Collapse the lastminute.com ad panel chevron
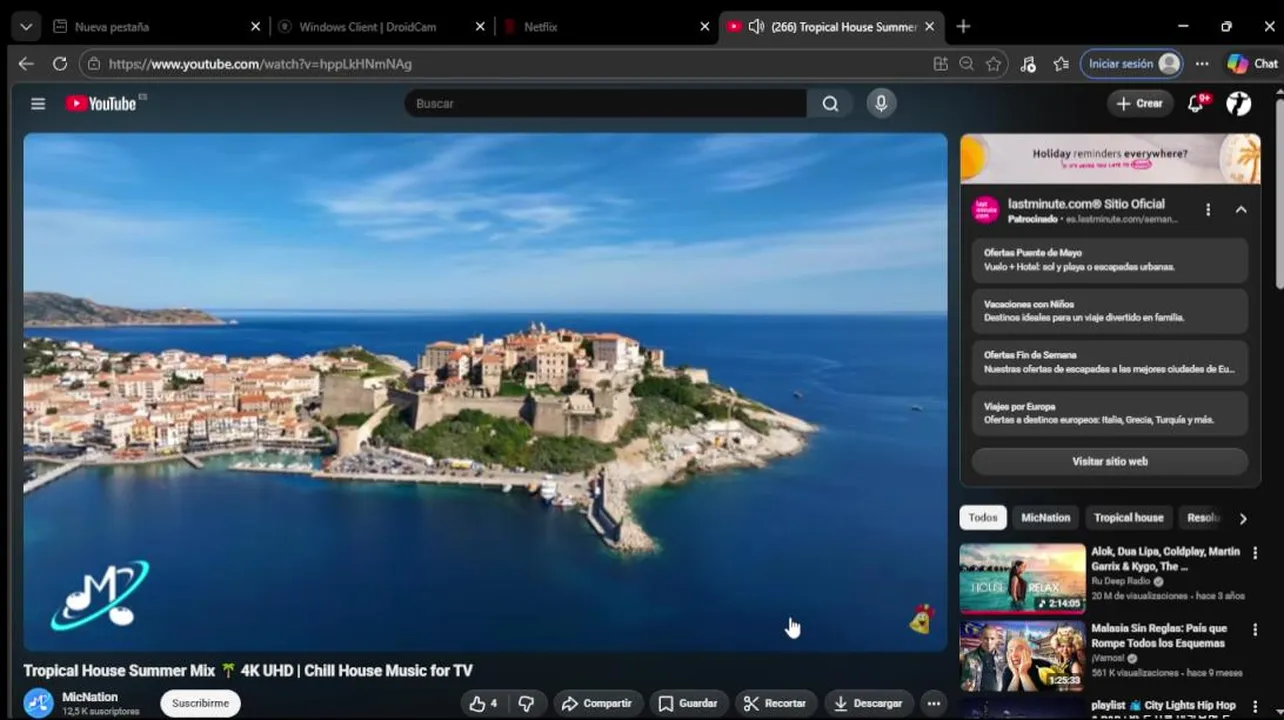The width and height of the screenshot is (1284, 720). coord(1241,210)
